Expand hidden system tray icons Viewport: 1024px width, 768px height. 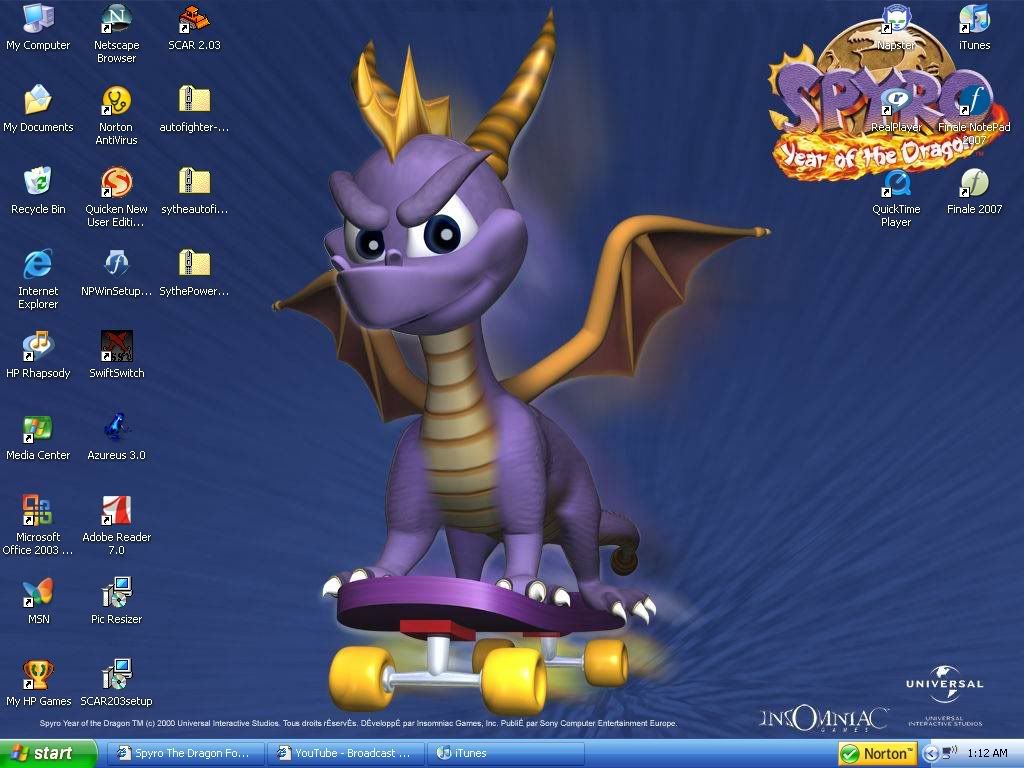click(929, 753)
